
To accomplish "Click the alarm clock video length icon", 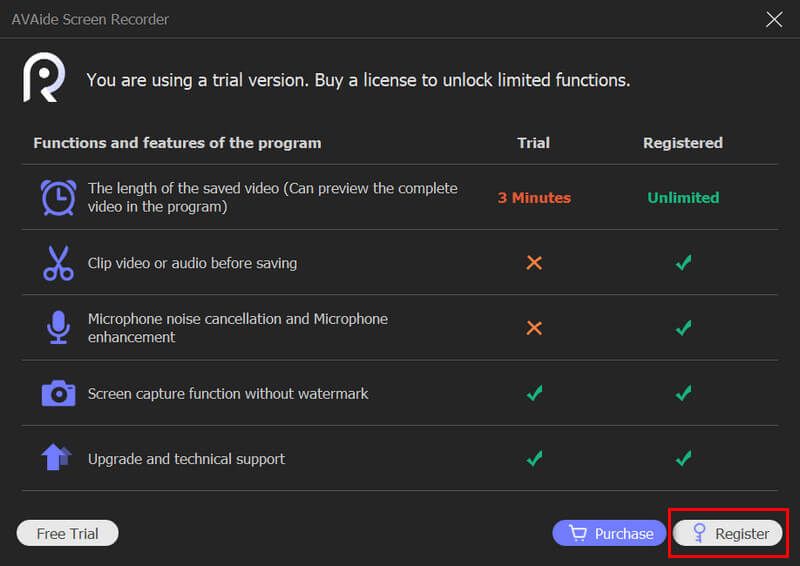I will pos(58,197).
